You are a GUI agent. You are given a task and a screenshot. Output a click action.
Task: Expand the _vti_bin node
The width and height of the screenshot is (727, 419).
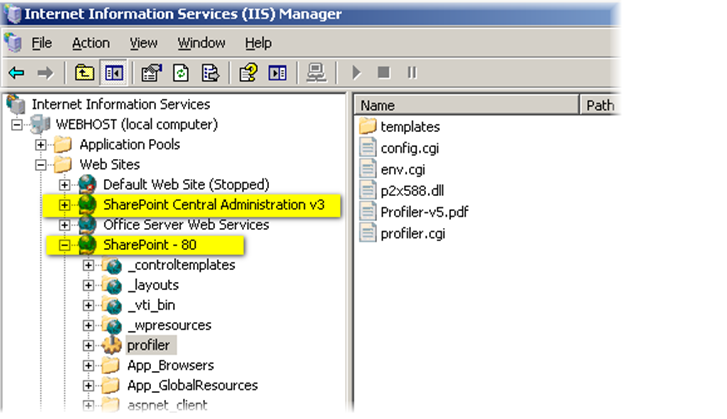pos(88,305)
